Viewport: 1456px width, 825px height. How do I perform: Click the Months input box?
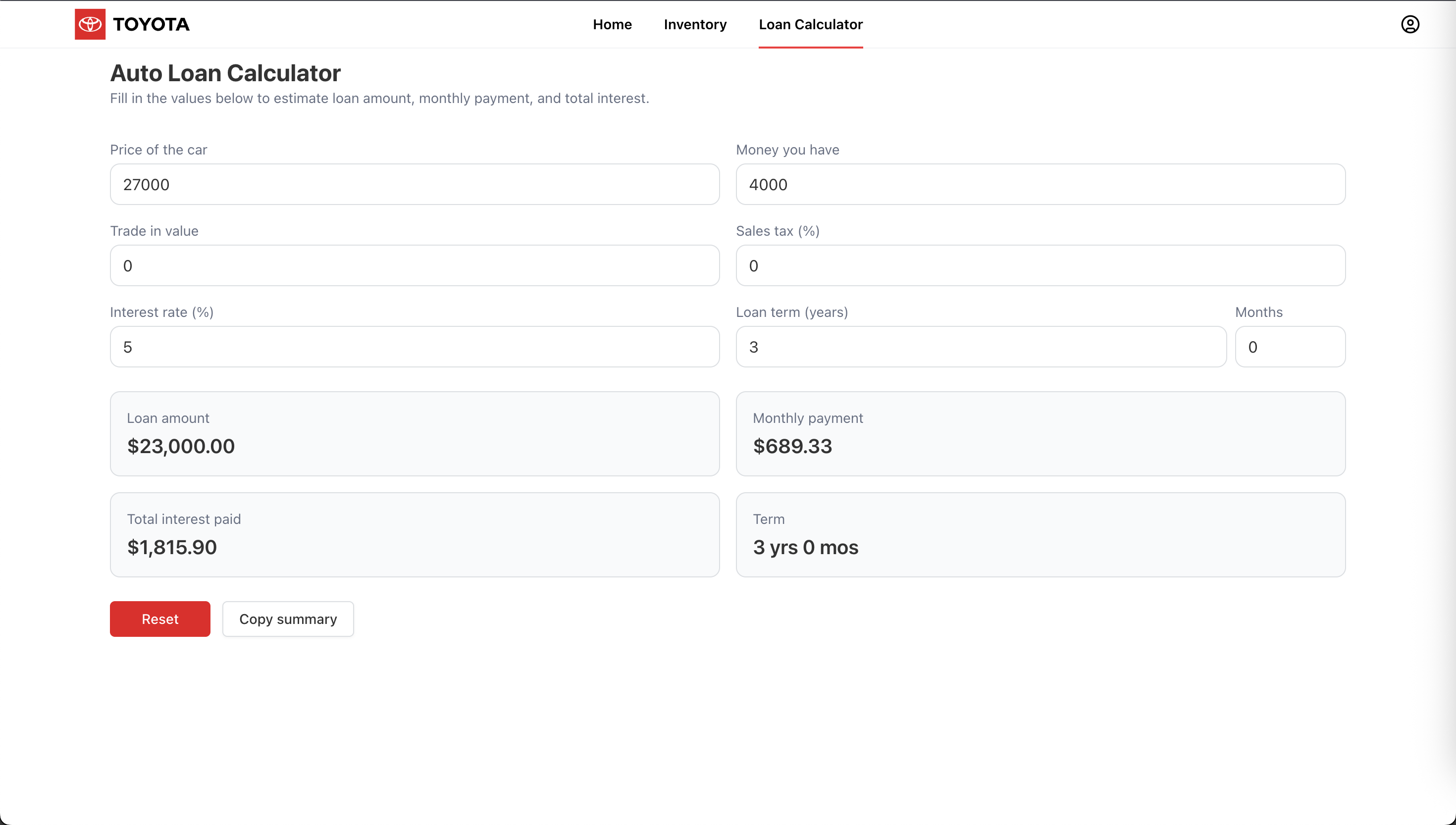1290,346
